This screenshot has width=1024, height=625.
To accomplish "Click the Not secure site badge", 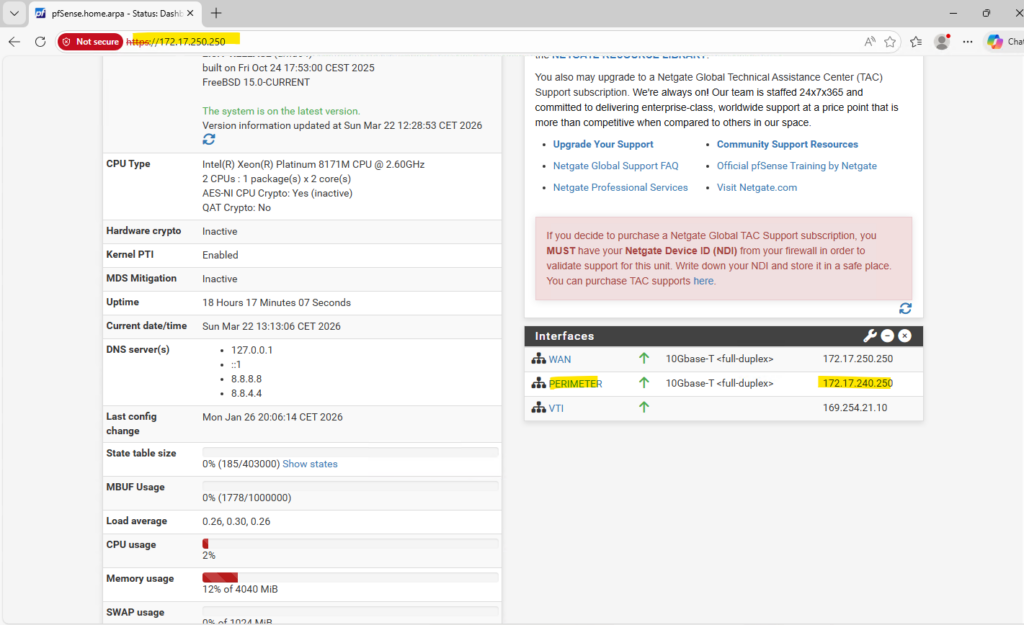I will pos(90,42).
